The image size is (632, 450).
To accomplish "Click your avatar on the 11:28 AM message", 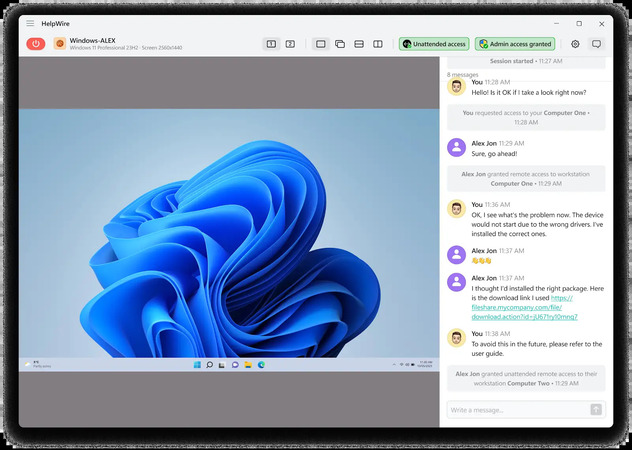I will pyautogui.click(x=456, y=86).
